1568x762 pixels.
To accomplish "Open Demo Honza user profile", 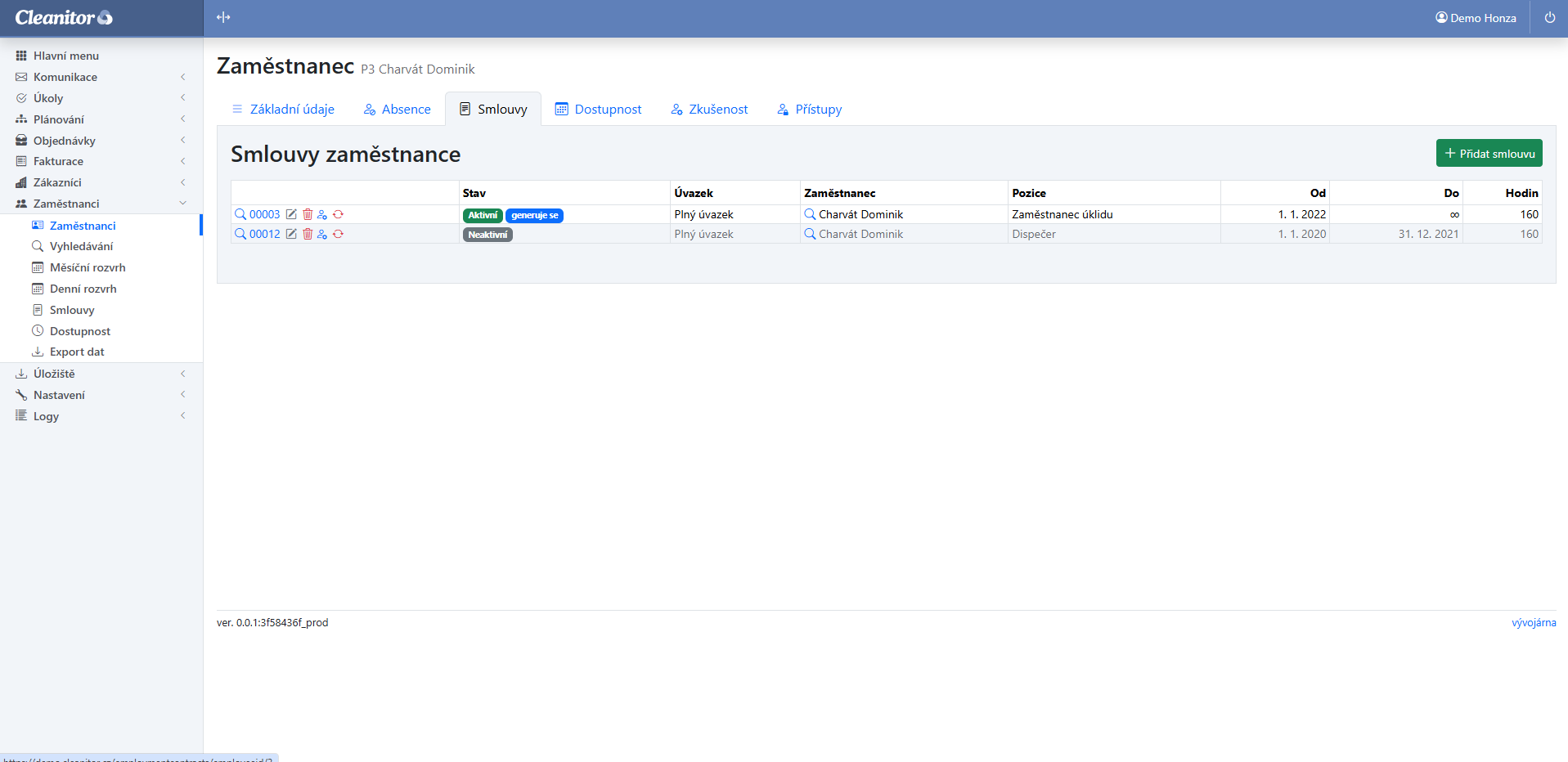I will point(1476,18).
